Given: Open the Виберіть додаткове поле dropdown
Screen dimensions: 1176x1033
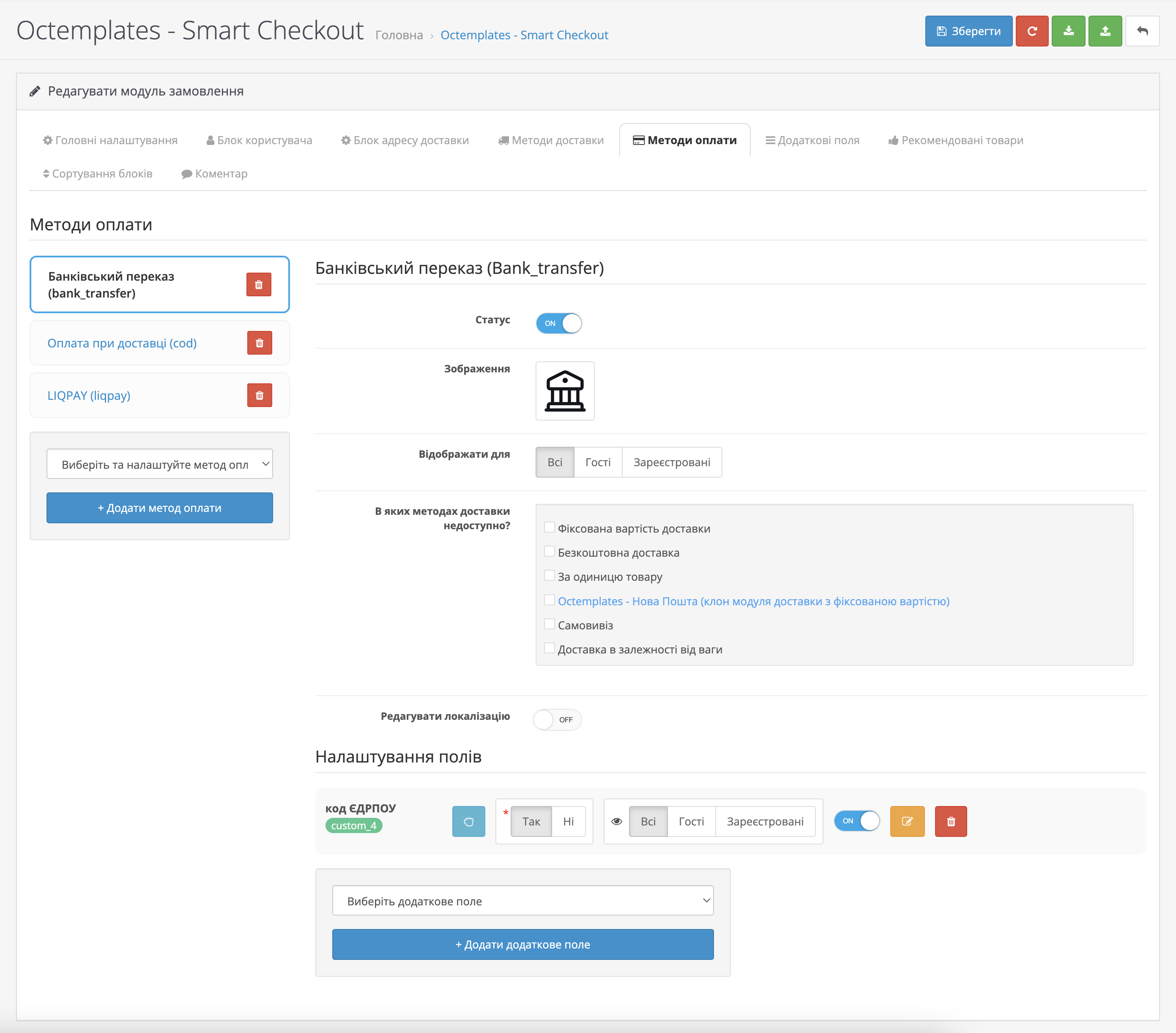Looking at the screenshot, I should [x=522, y=901].
